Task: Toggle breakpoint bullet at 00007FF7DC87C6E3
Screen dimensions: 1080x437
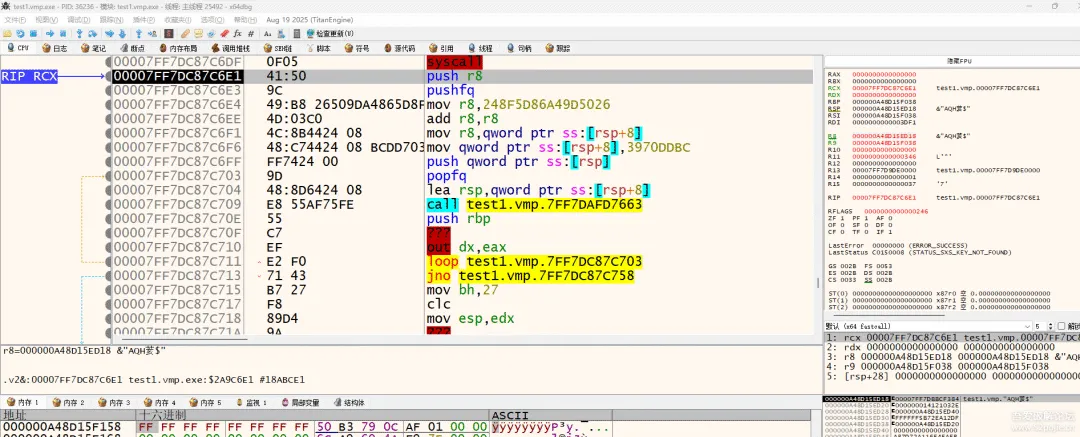Action: (x=108, y=90)
